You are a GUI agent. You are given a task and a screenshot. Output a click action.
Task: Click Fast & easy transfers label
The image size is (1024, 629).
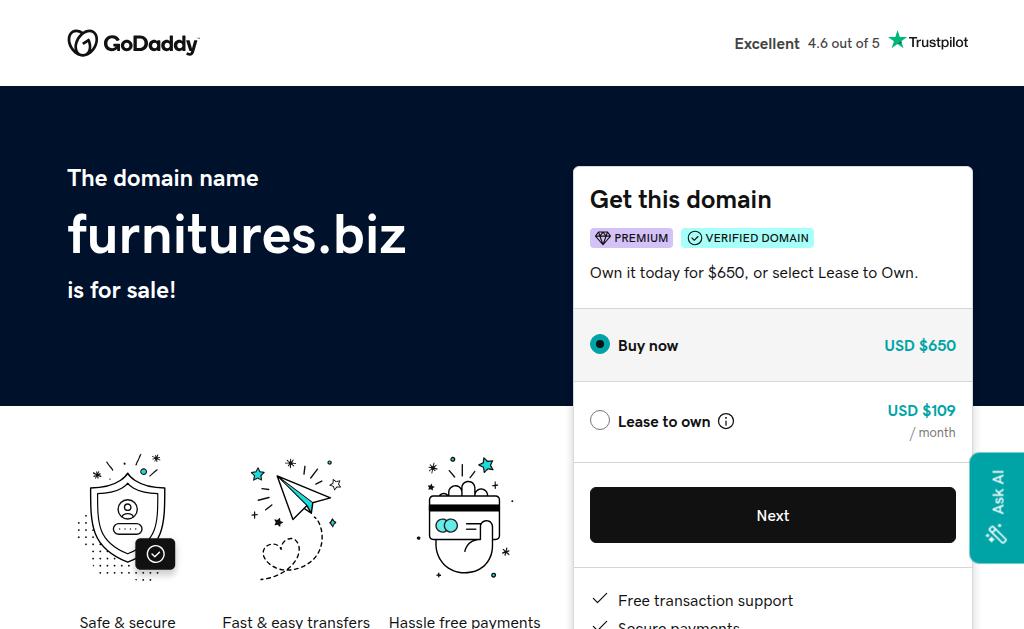click(x=296, y=622)
